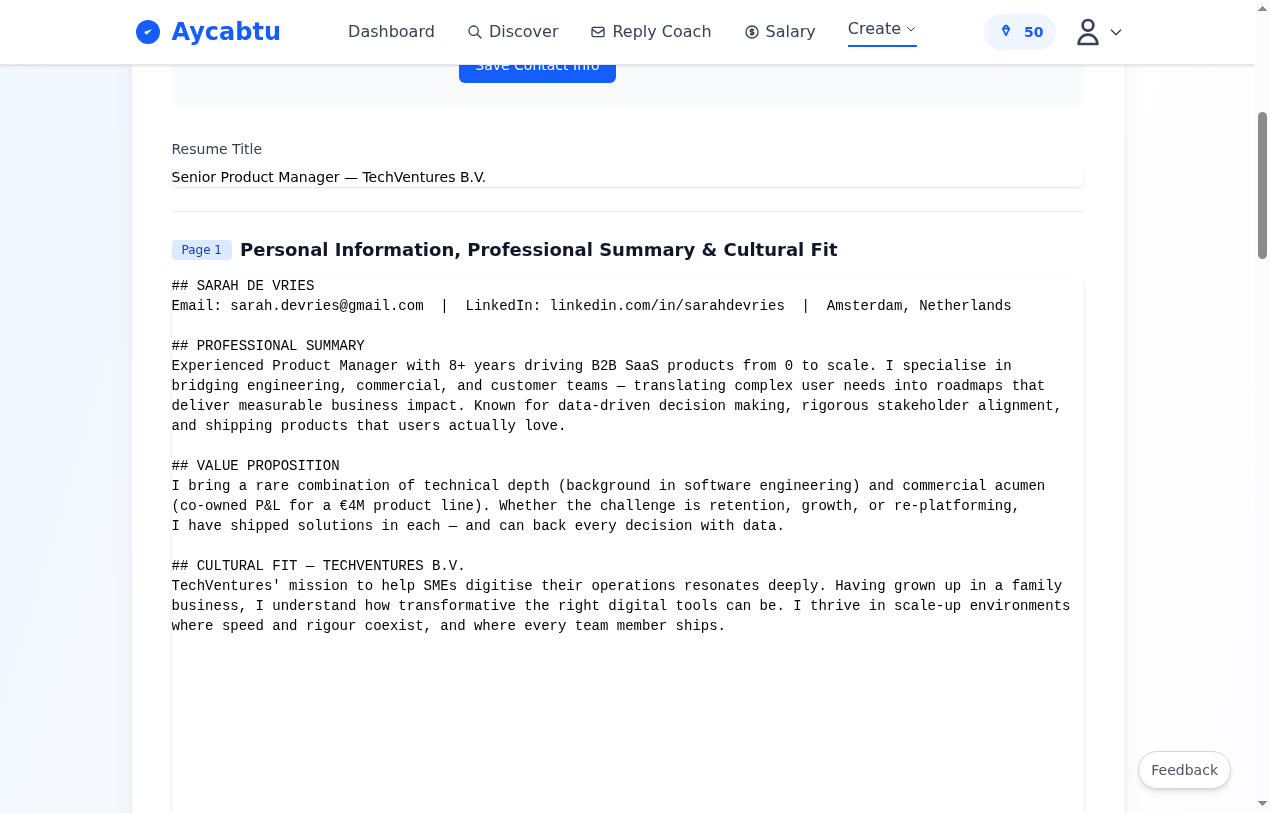Open the Salary nav label

tap(790, 32)
